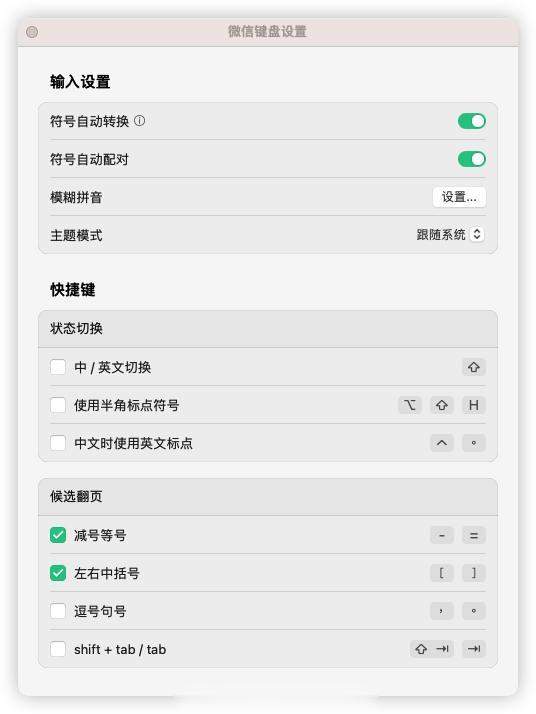Screen dimensions: 536x714
Task: Click the minus key cap for 减号等号
Action: 442,535
